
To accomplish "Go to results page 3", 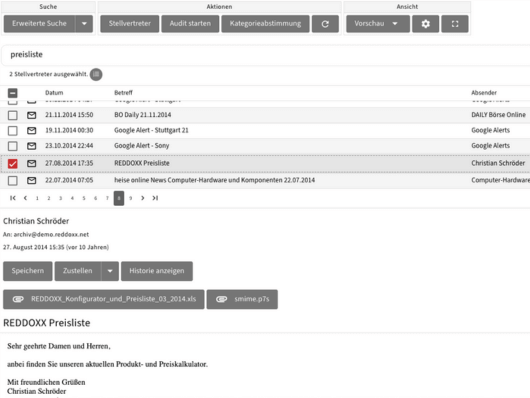I will click(61, 198).
